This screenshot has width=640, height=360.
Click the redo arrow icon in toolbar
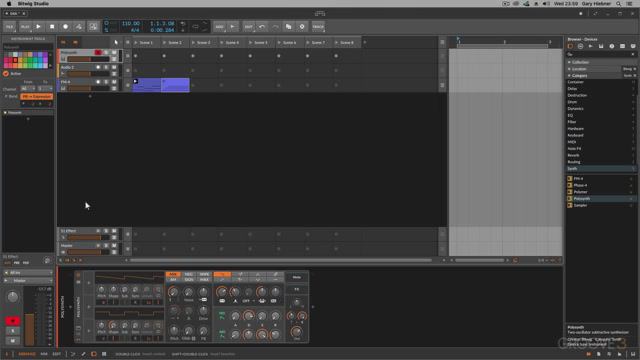pyautogui.click(x=275, y=27)
